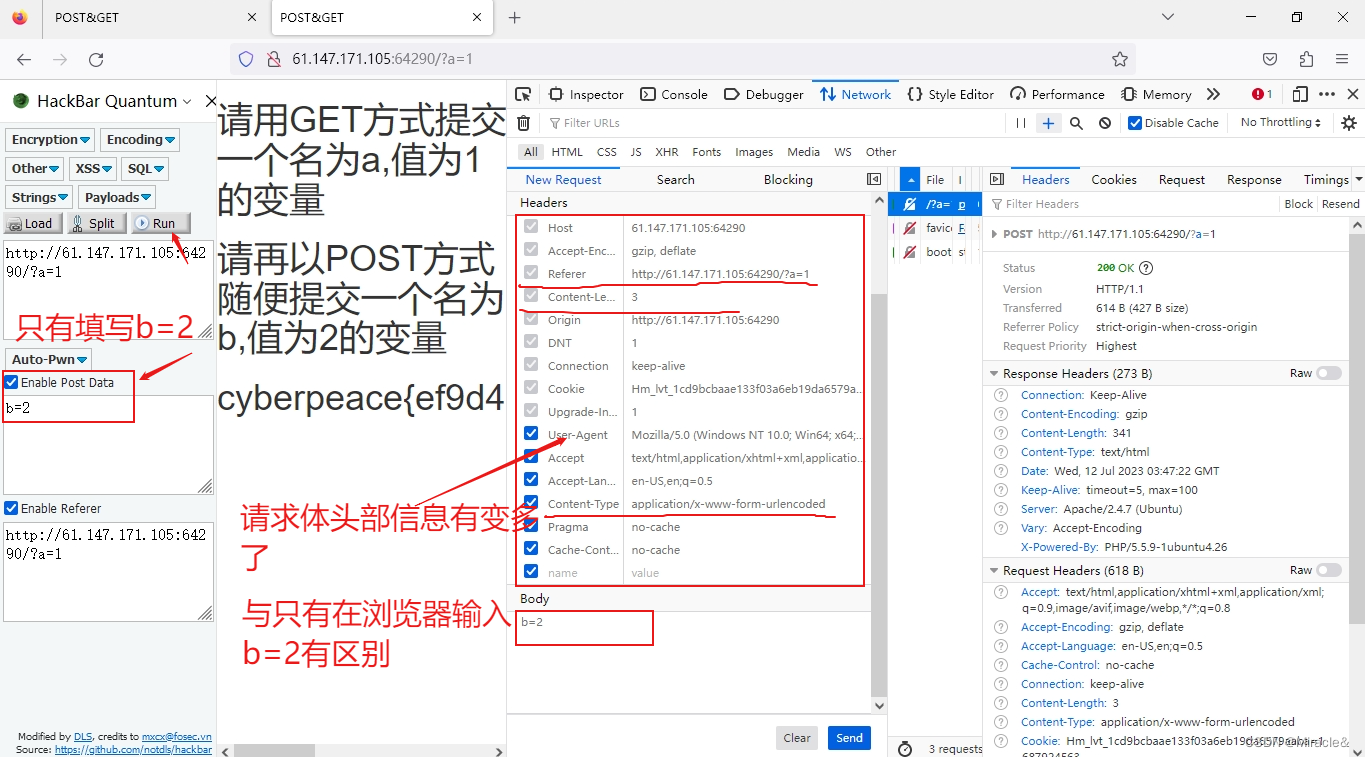This screenshot has width=1365, height=757.
Task: Click the plus icon for new request
Action: [1048, 123]
